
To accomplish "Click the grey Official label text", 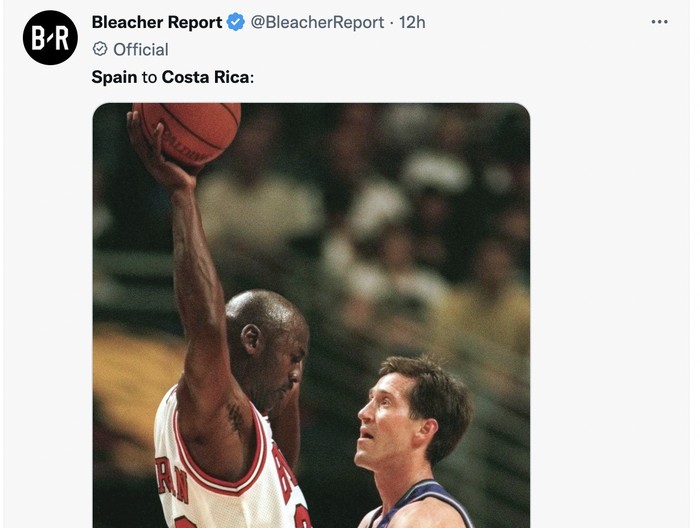I will (141, 49).
